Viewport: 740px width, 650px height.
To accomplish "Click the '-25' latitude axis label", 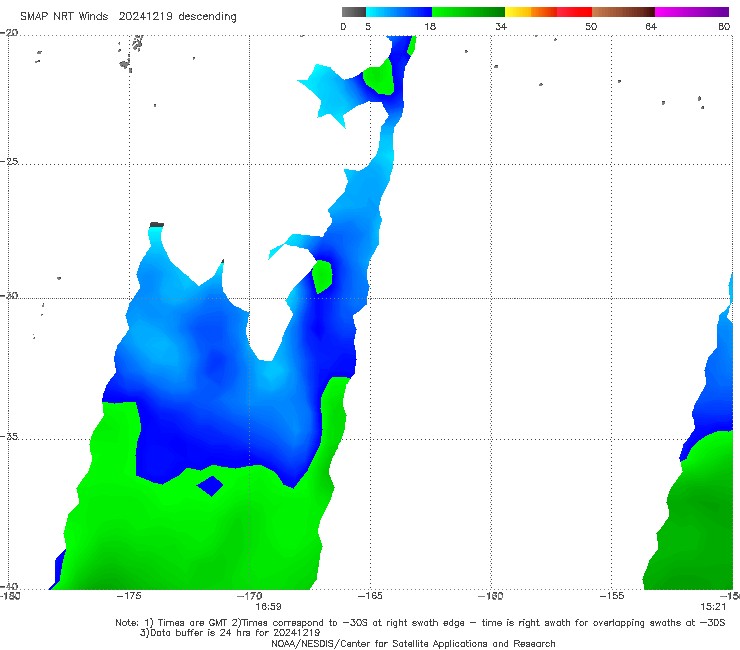I will click(9, 161).
